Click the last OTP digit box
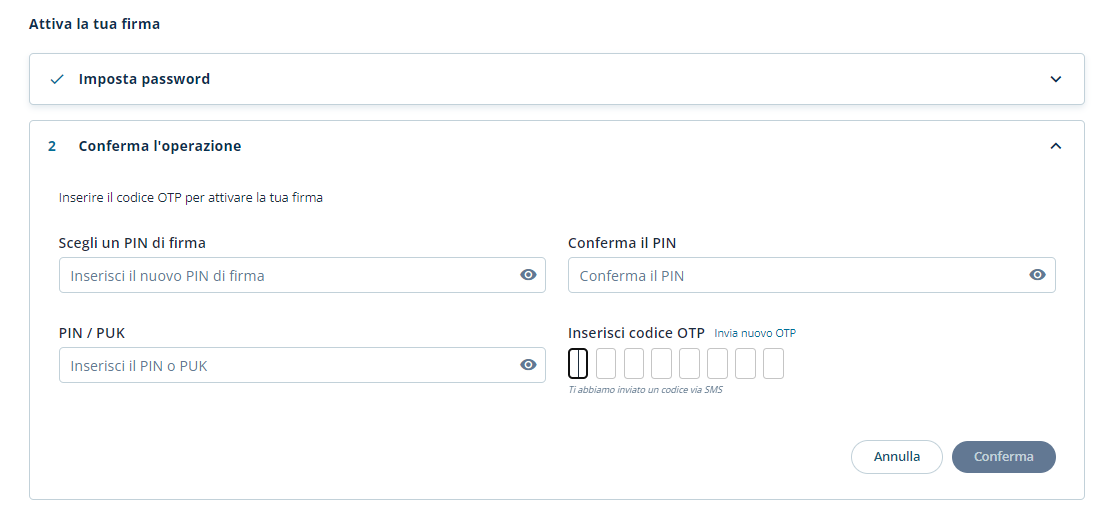 (x=773, y=363)
